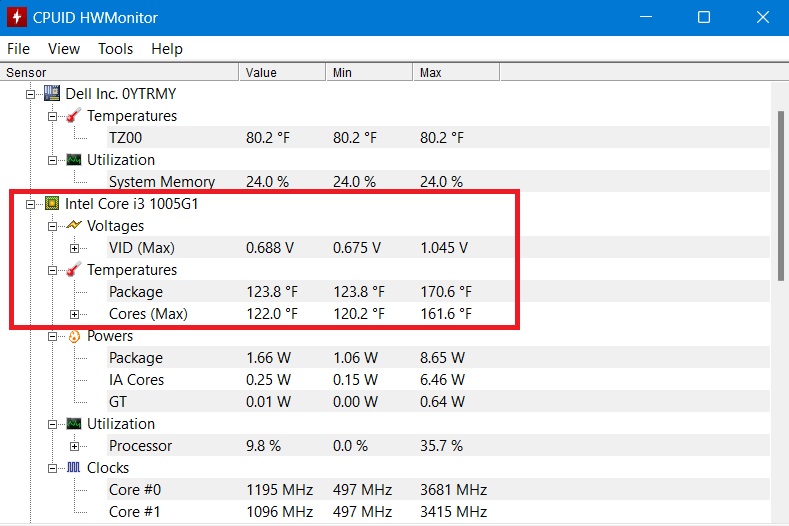This screenshot has width=789, height=526.
Task: Select the VID (Max) row label
Action: tap(142, 248)
